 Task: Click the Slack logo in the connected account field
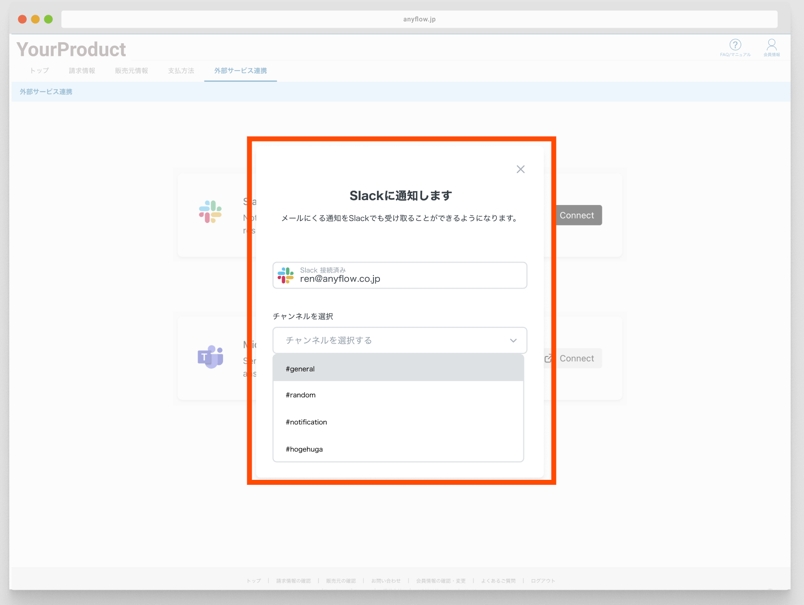tap(286, 275)
